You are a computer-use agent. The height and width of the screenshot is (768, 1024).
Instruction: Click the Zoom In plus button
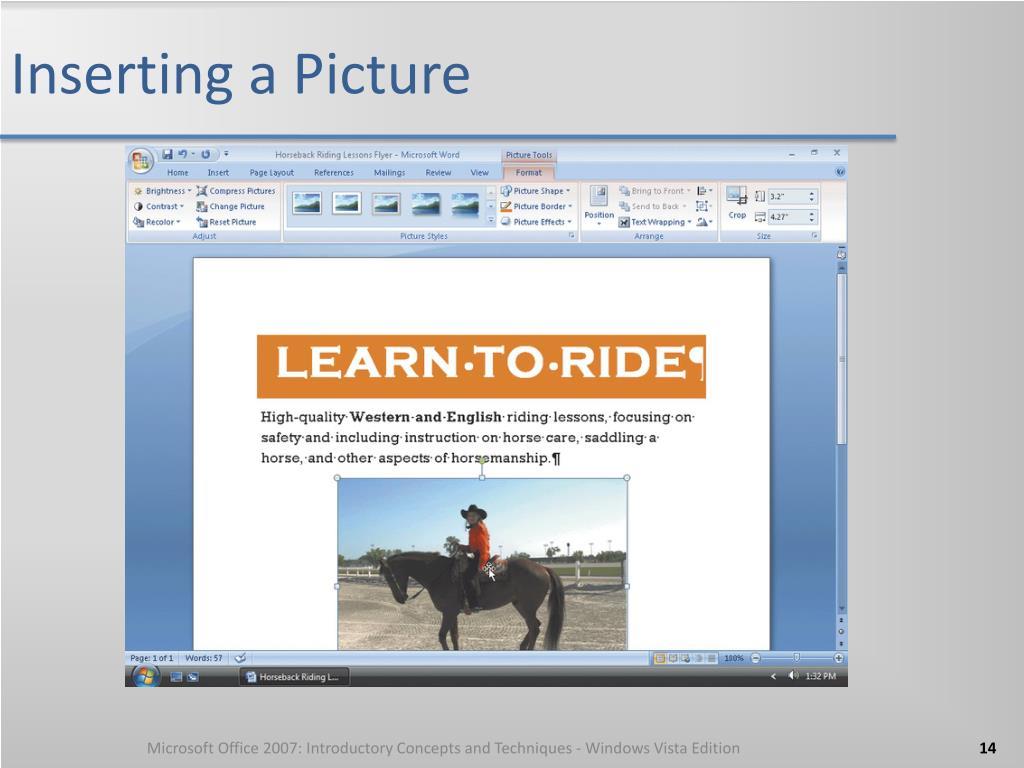(x=839, y=658)
